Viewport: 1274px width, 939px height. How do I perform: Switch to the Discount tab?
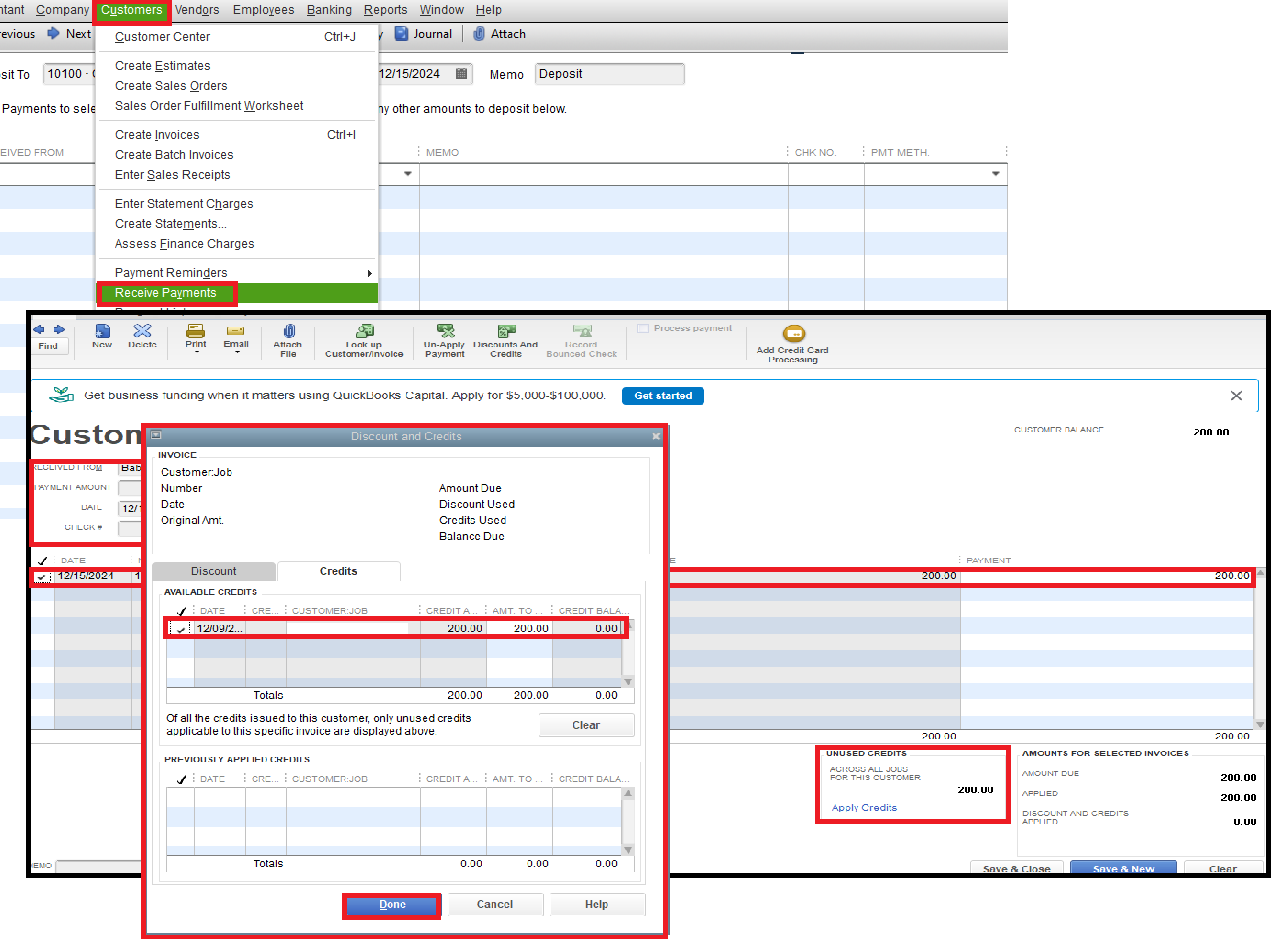(x=214, y=571)
